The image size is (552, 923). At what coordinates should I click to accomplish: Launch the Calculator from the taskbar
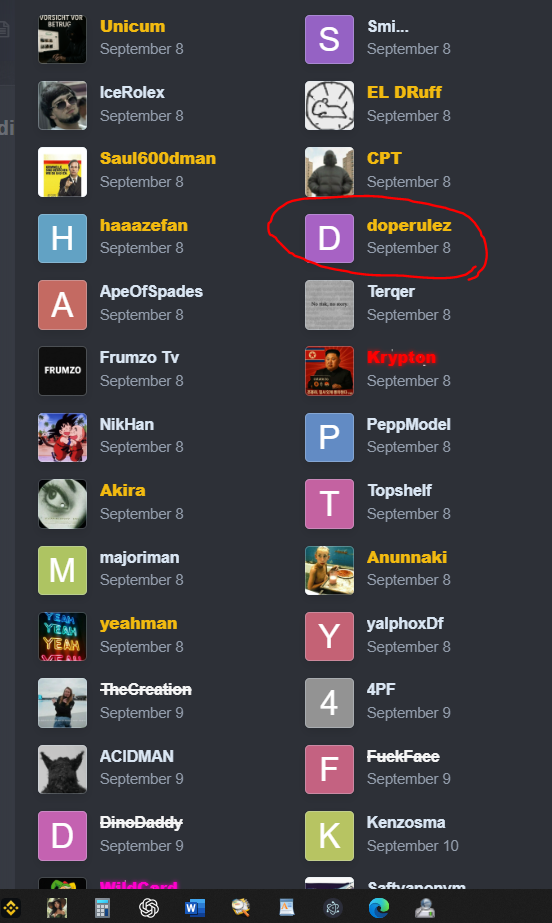click(102, 908)
